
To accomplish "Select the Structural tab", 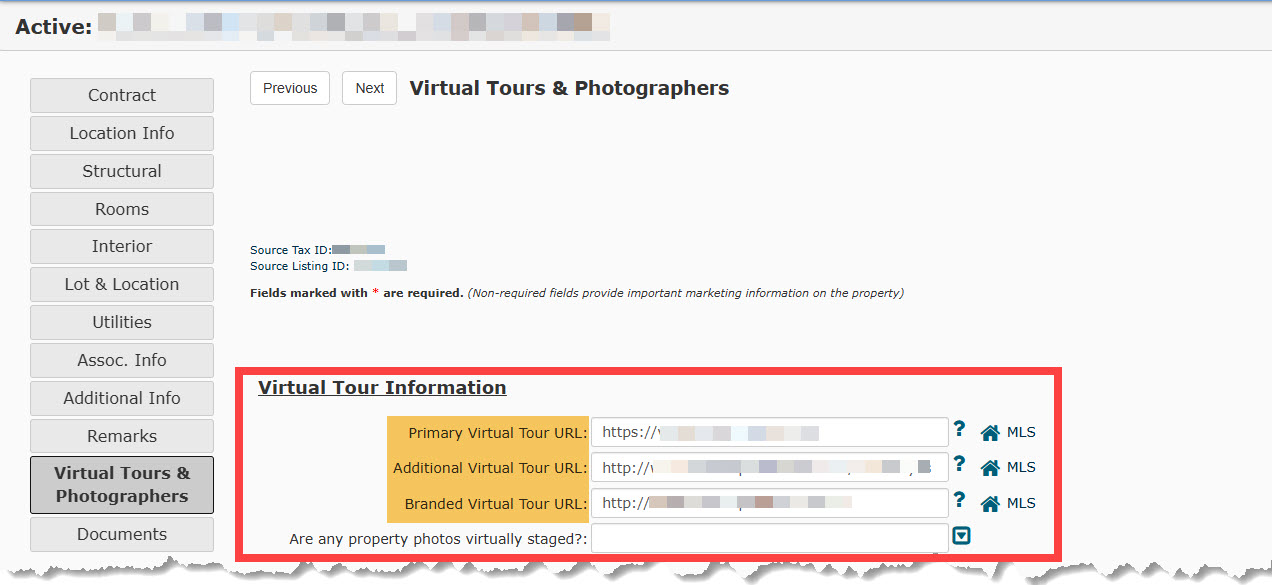I will tap(122, 171).
